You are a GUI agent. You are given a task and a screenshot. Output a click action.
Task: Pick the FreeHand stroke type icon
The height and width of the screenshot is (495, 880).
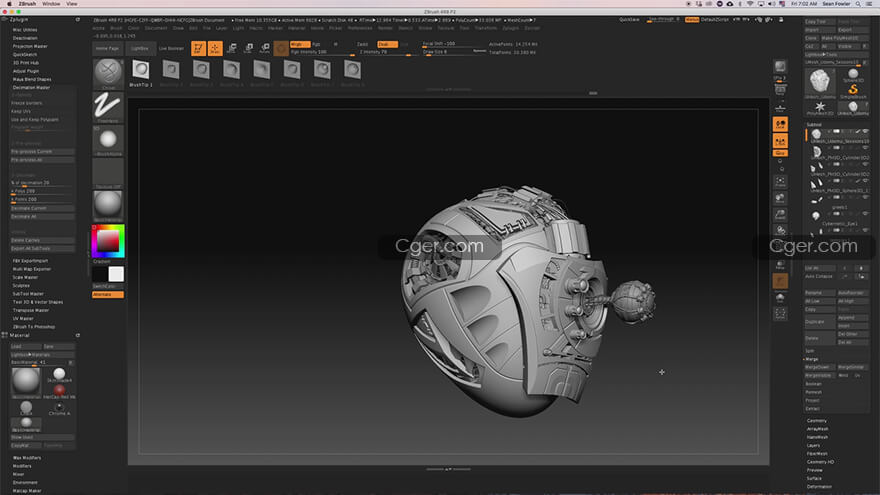pos(107,106)
